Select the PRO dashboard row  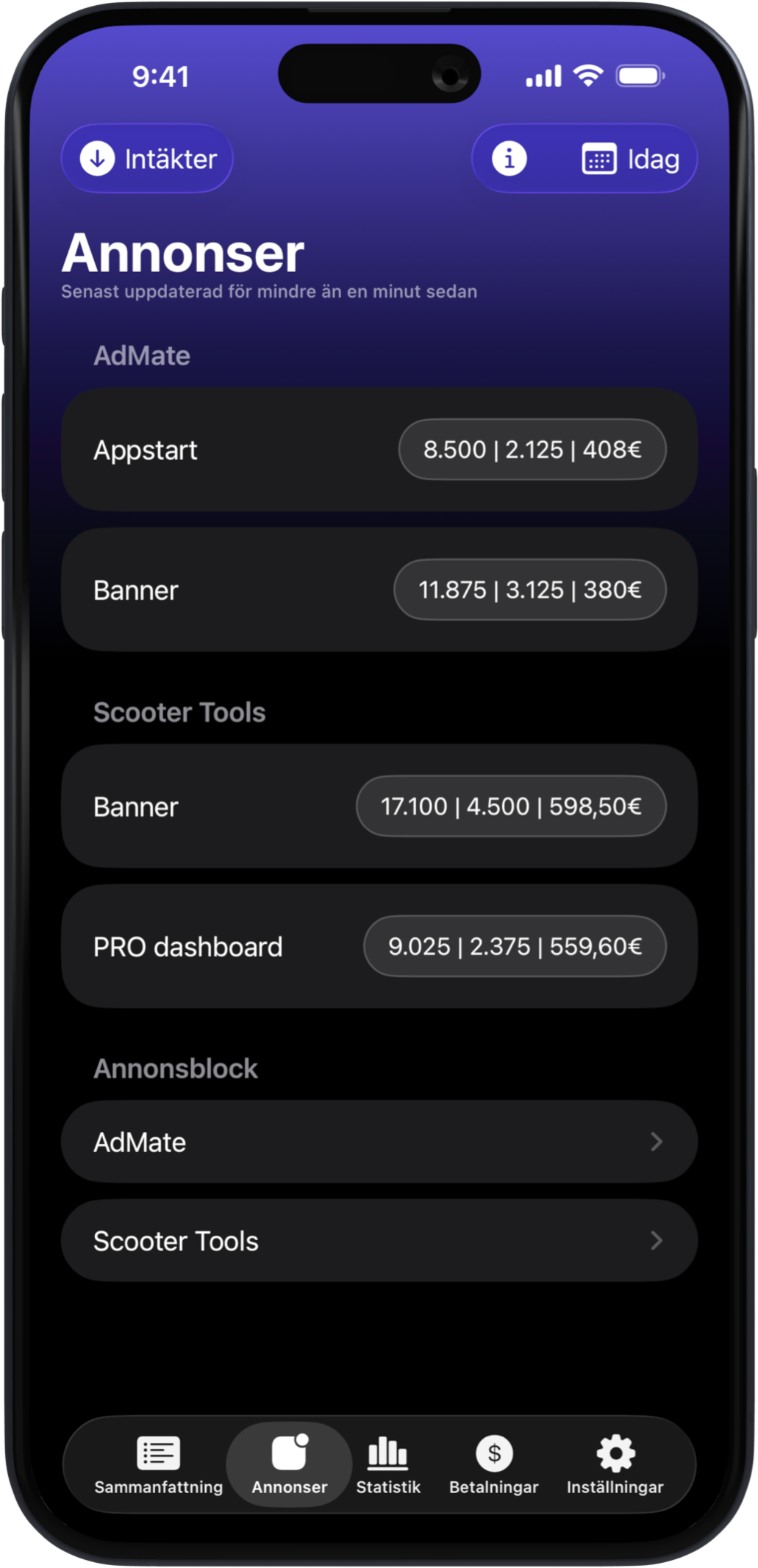(187, 947)
